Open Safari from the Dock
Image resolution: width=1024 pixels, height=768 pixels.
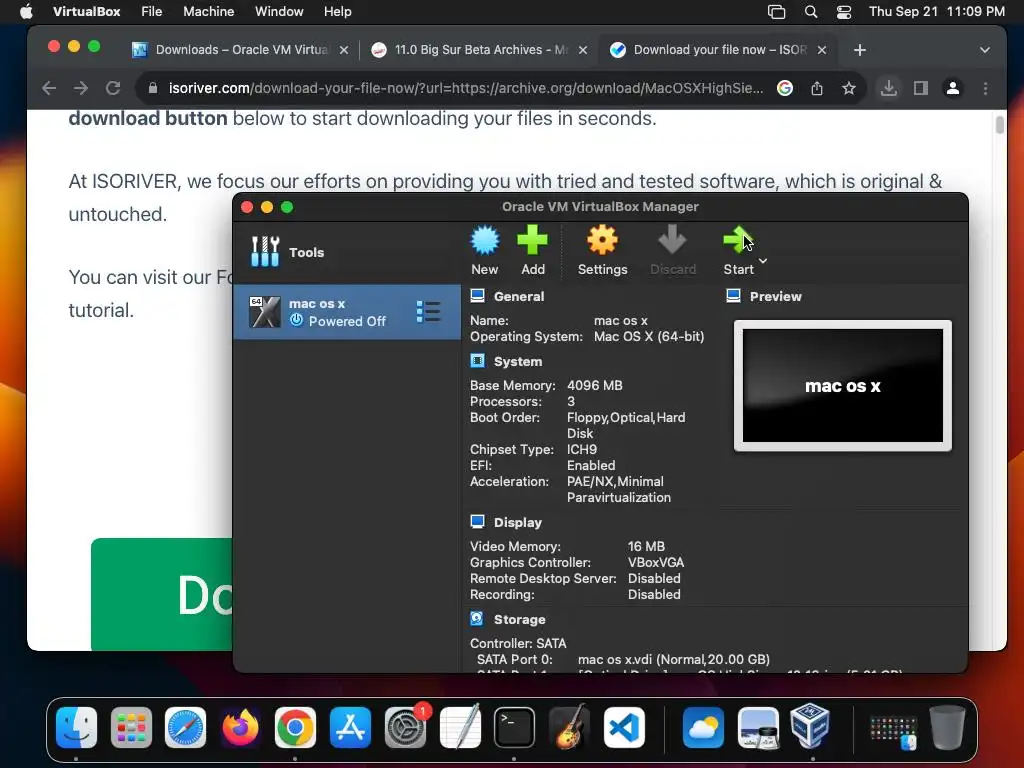pos(185,728)
